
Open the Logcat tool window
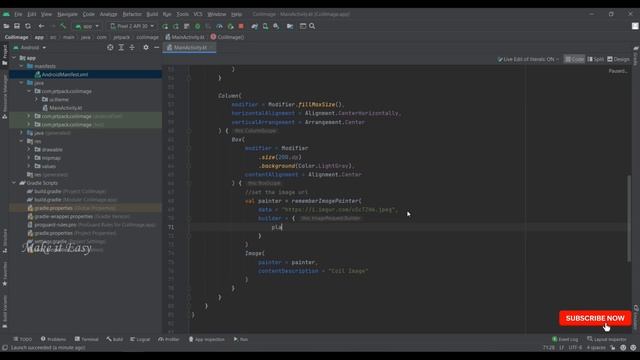coord(140,339)
